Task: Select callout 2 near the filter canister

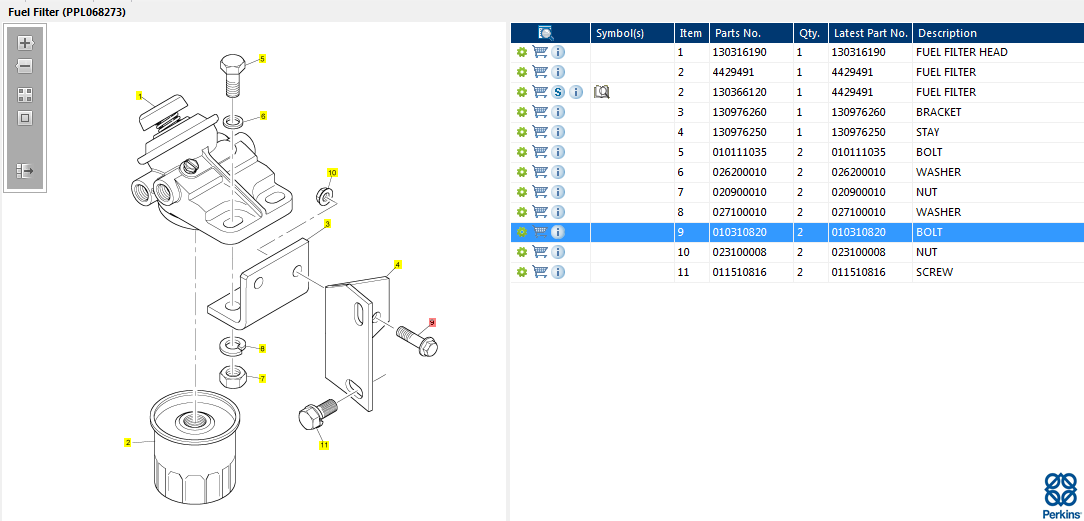Action: [x=127, y=442]
